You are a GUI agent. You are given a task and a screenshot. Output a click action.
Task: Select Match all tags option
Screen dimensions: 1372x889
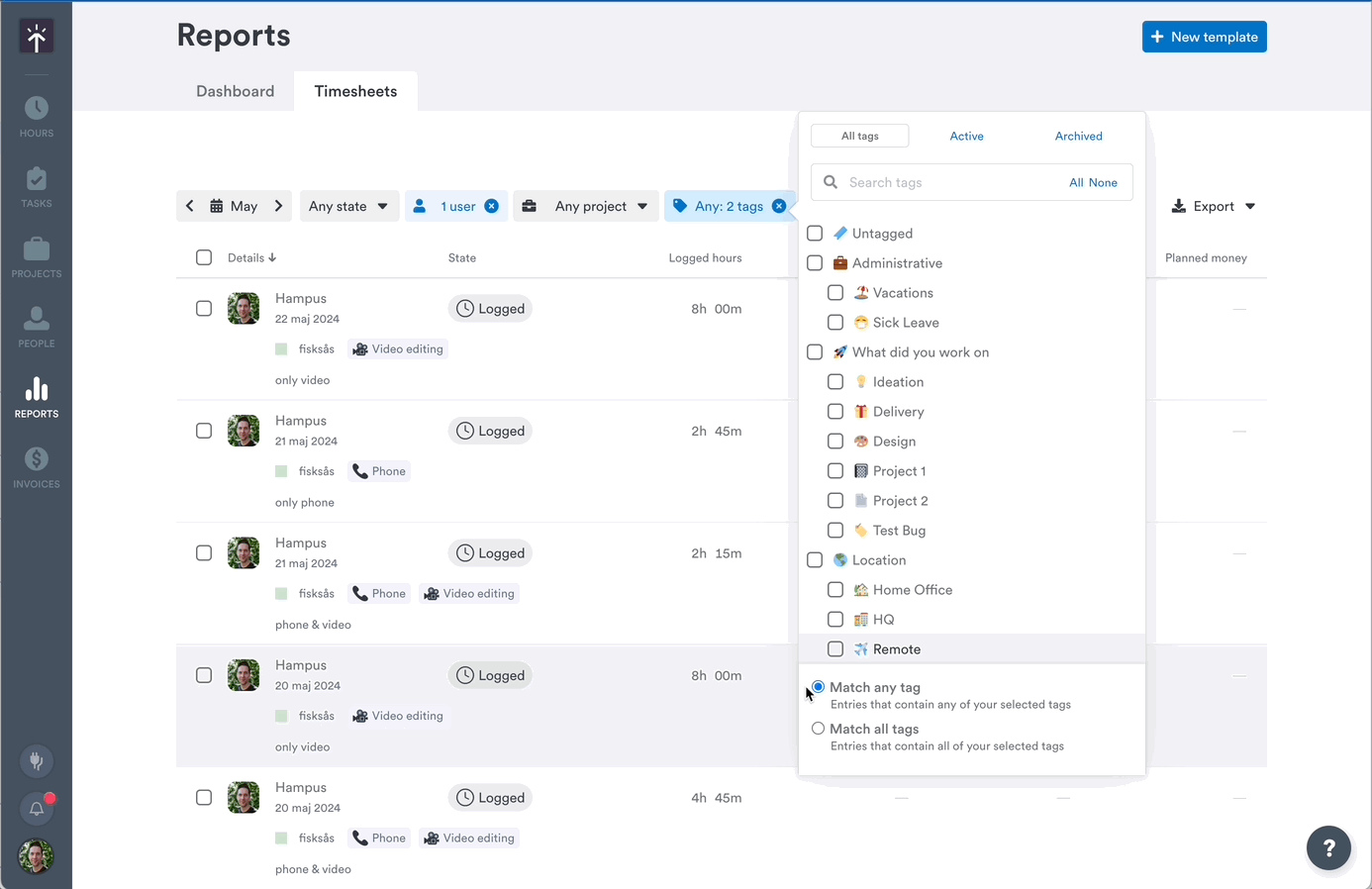[x=818, y=729]
